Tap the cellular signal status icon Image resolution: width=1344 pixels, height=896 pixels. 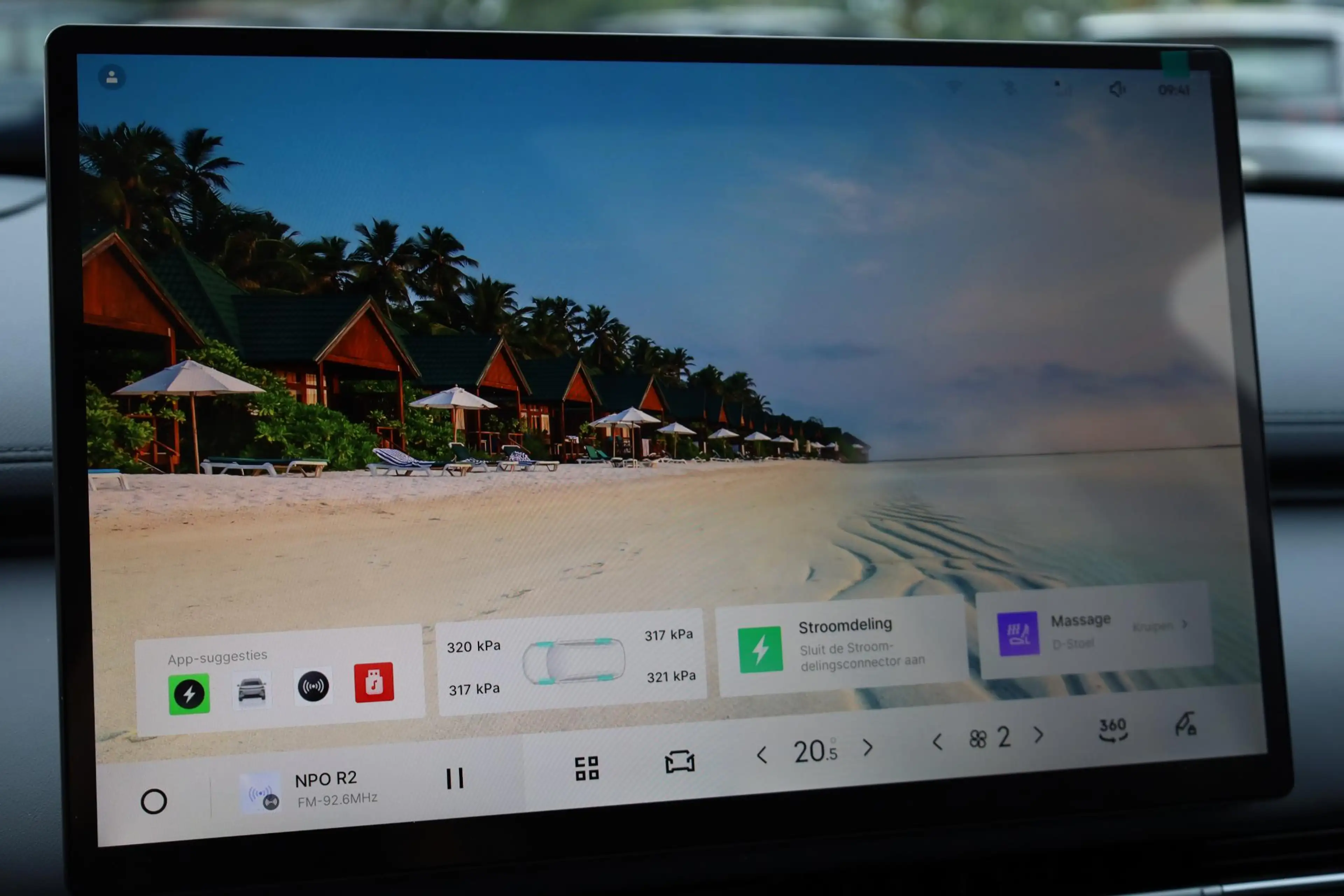[1063, 88]
